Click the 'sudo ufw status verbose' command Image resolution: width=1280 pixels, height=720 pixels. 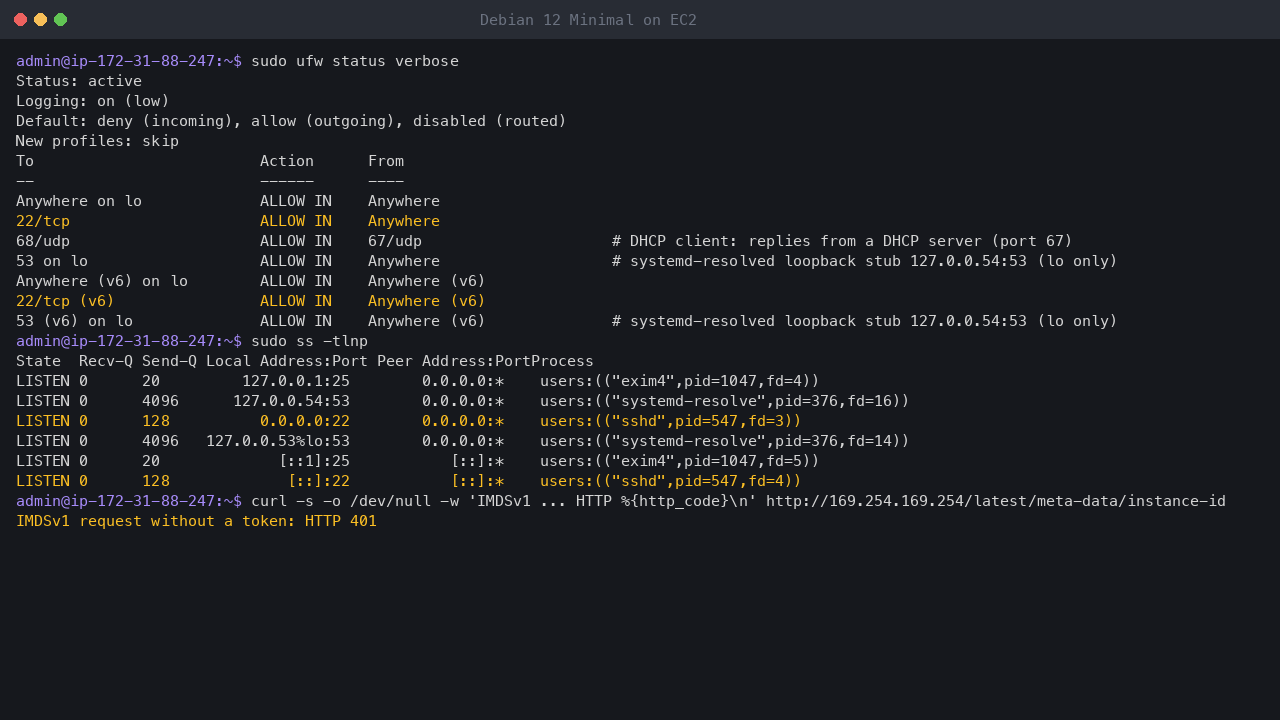click(355, 61)
